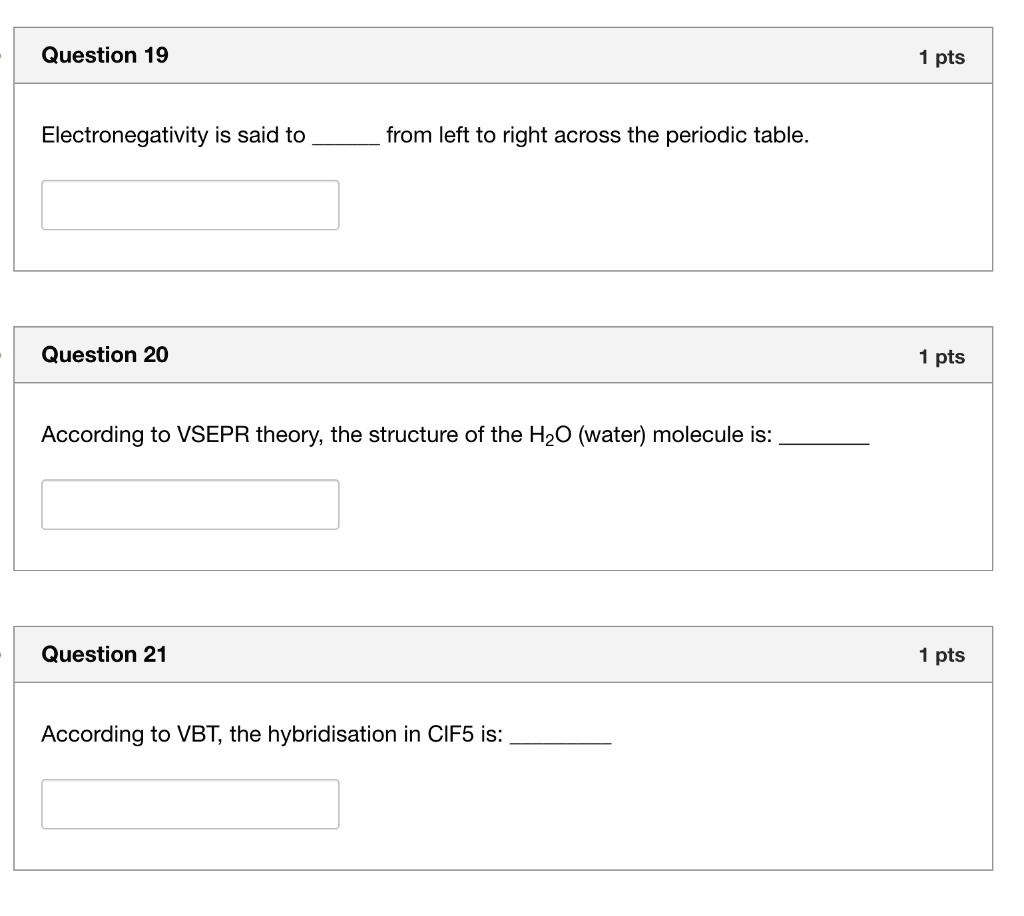
Task: Click the 1 pts label on Question 19
Action: (x=941, y=57)
